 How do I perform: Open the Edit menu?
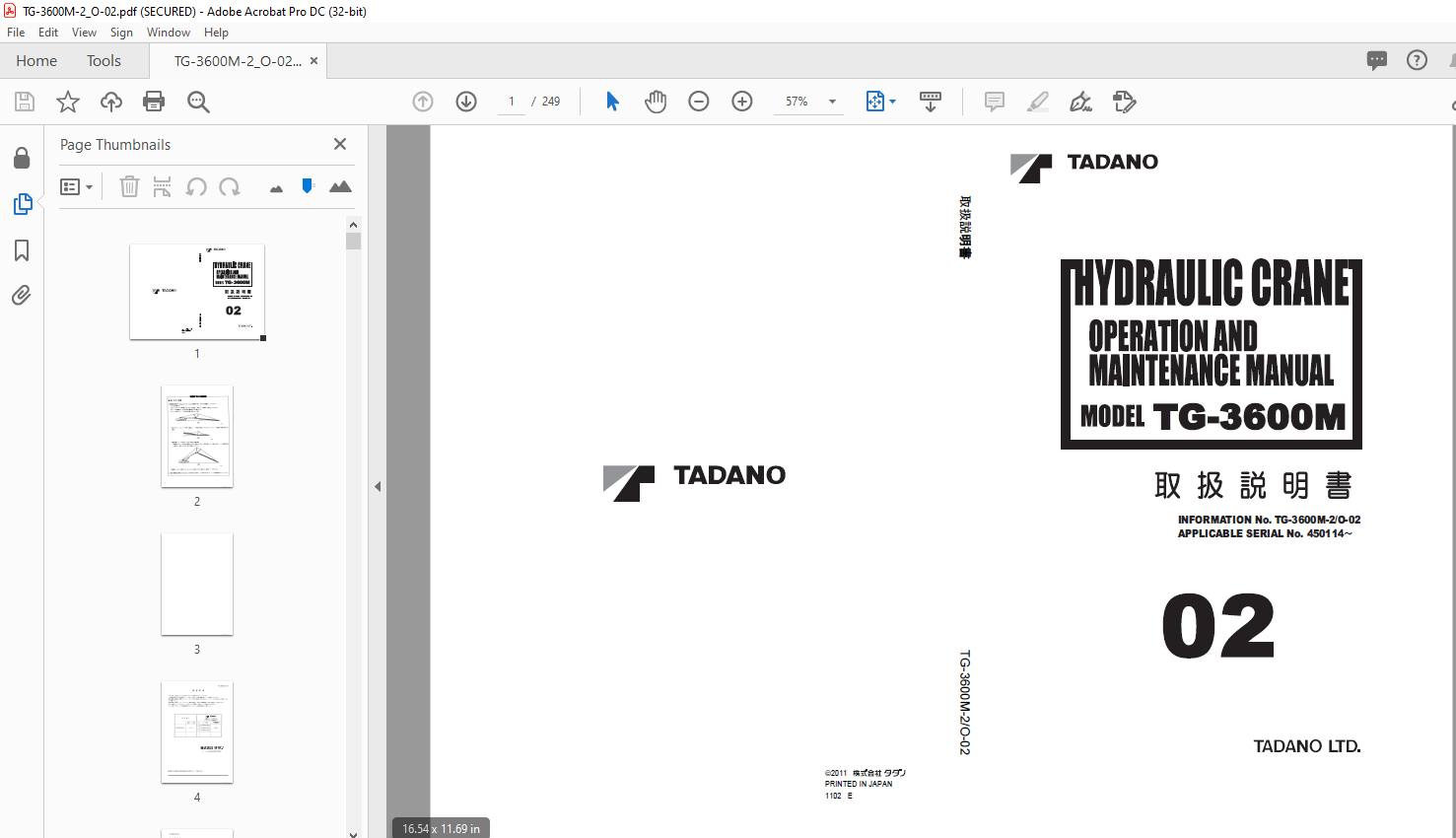point(48,33)
